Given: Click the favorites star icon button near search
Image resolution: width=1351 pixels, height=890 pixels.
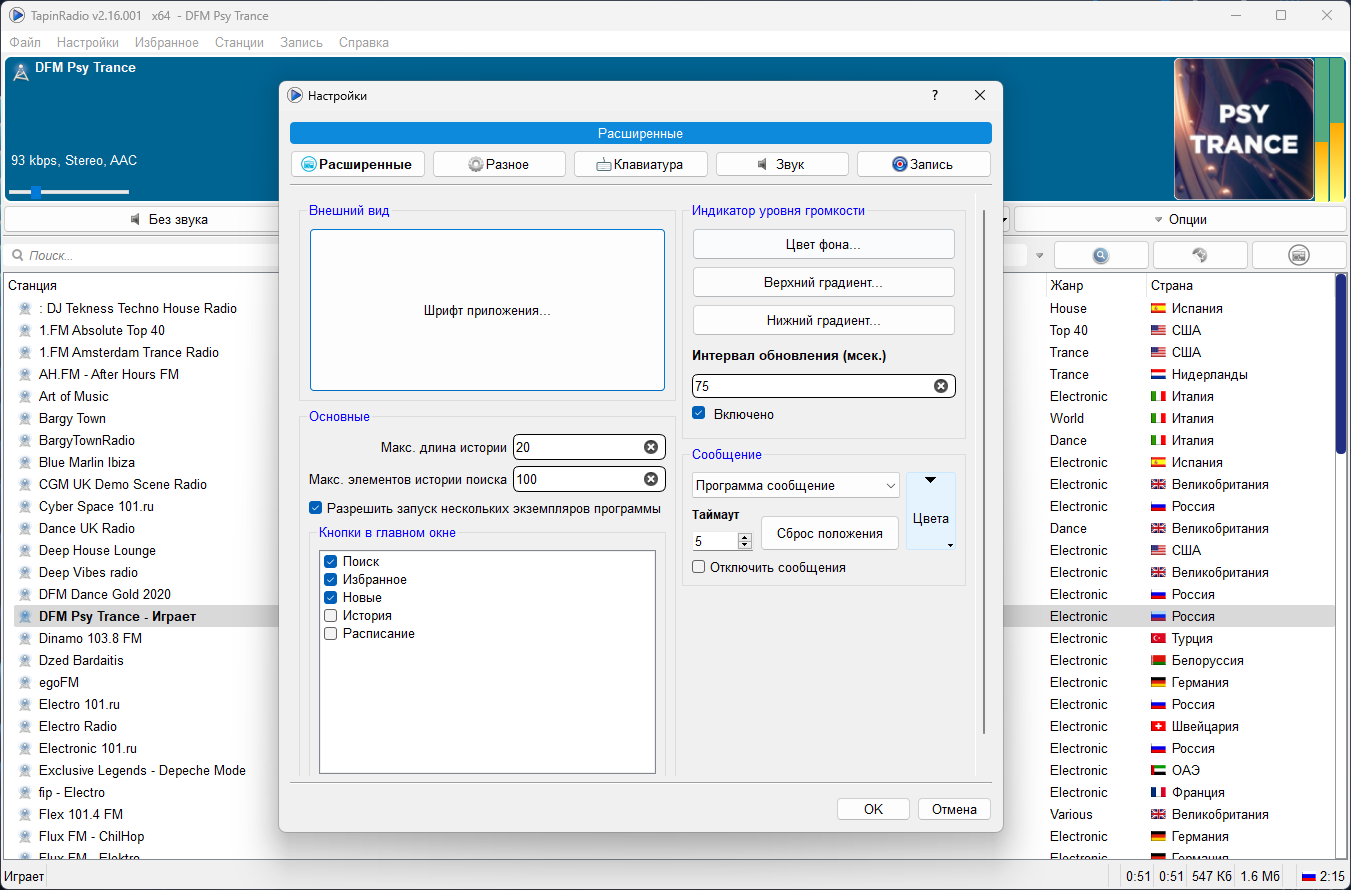Looking at the screenshot, I should [x=1199, y=255].
